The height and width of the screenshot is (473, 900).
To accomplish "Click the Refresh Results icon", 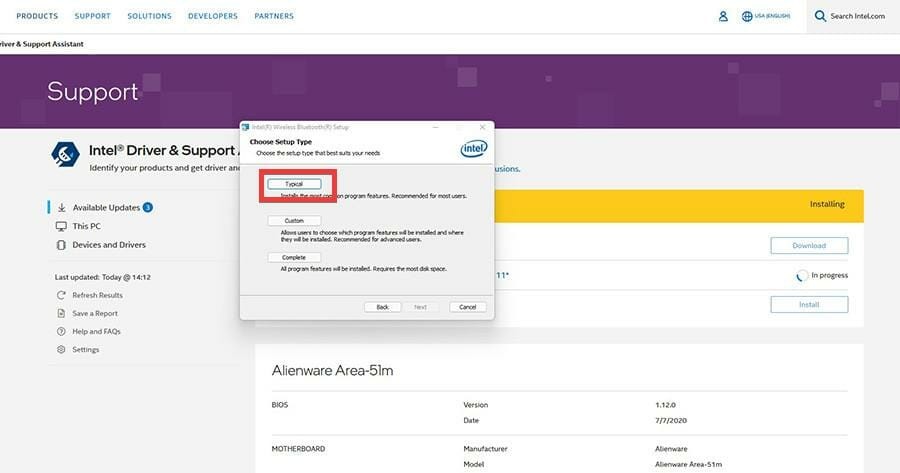I will pyautogui.click(x=61, y=295).
